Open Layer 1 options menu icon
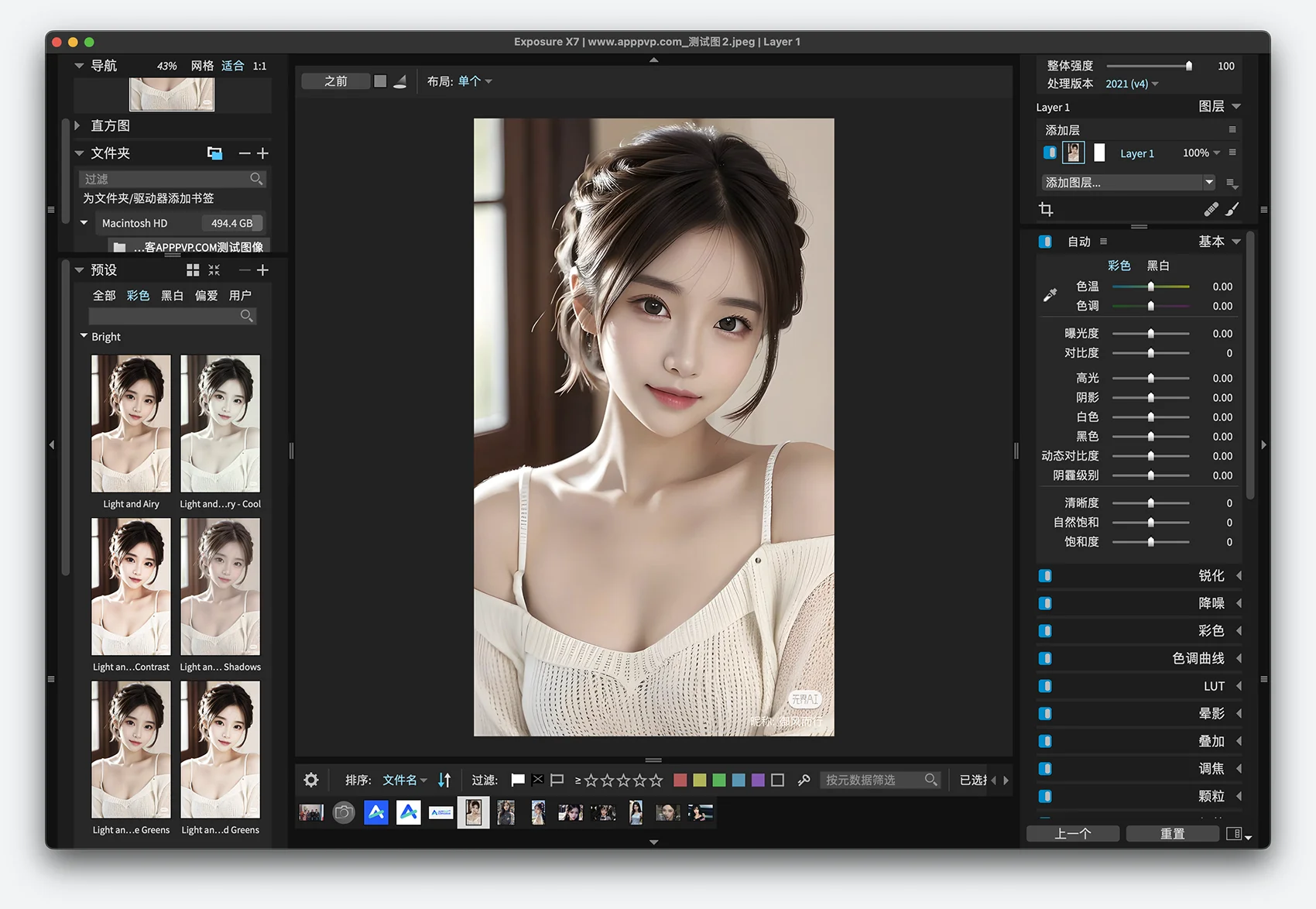This screenshot has width=1316, height=909. 1232,153
